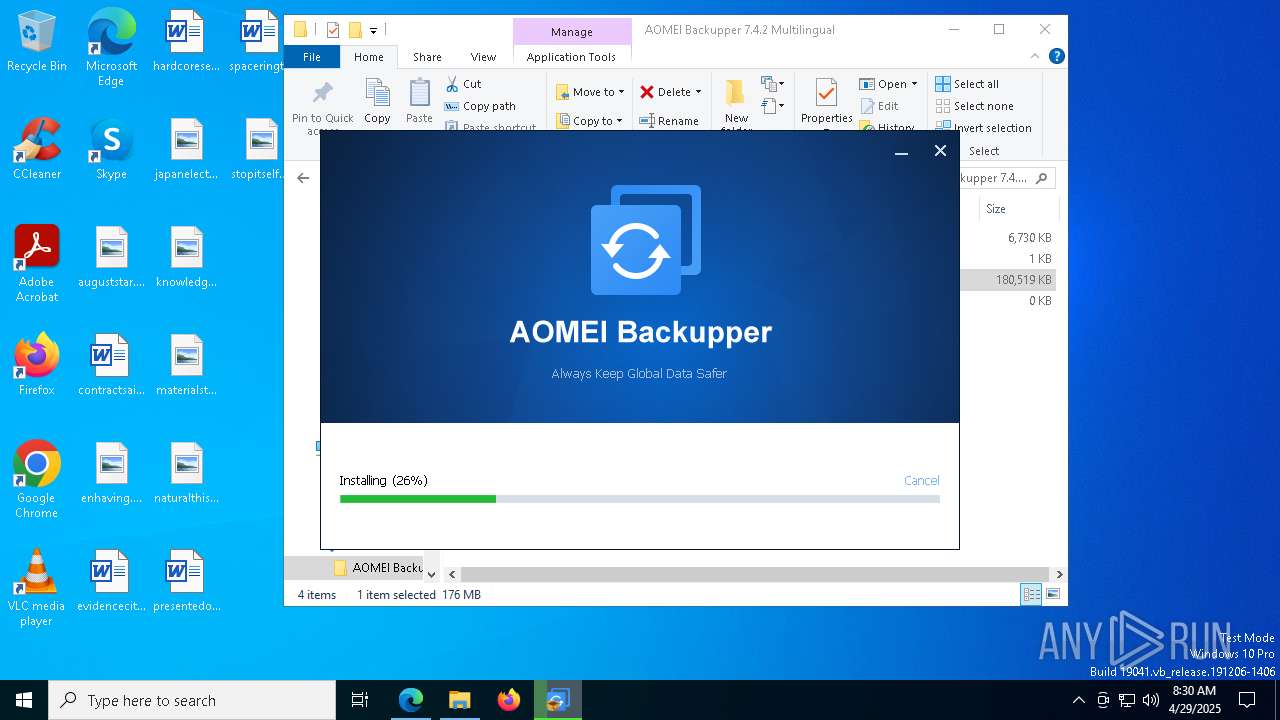1280x720 pixels.
Task: Click scroll right arrow in Explorer
Action: pos(1059,575)
